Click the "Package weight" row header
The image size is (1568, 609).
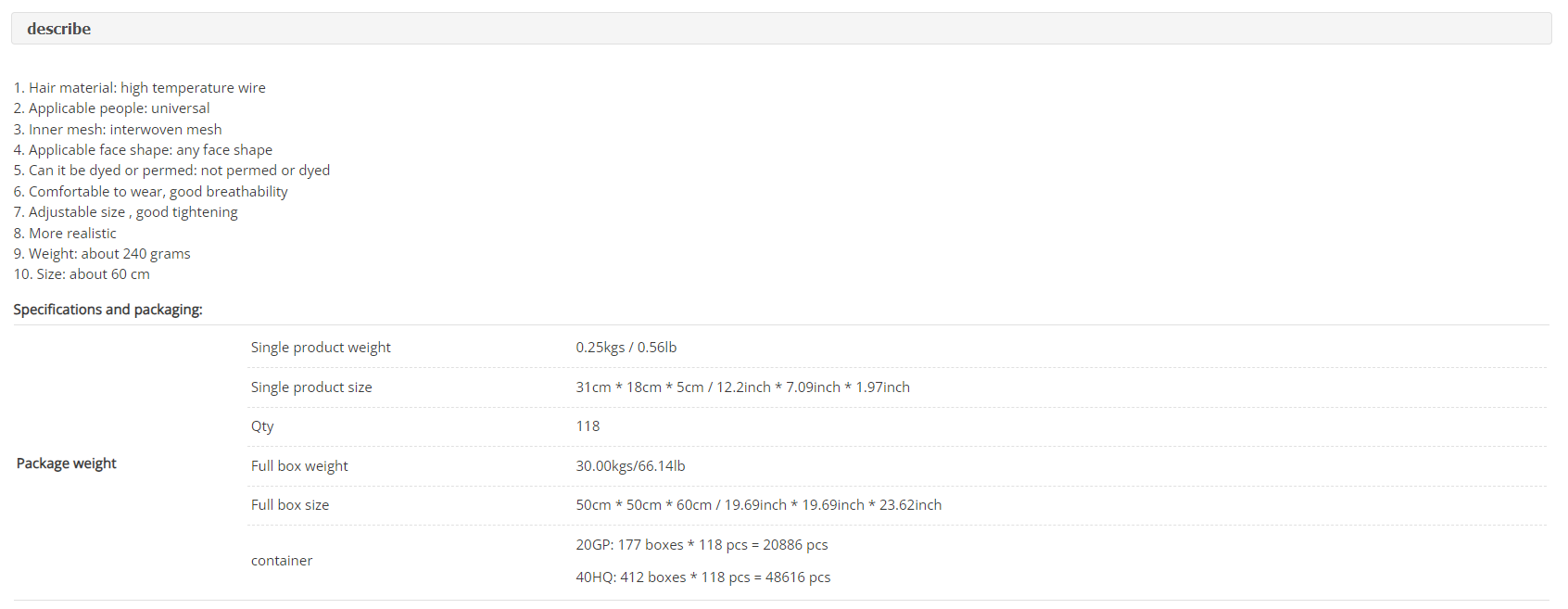67,463
